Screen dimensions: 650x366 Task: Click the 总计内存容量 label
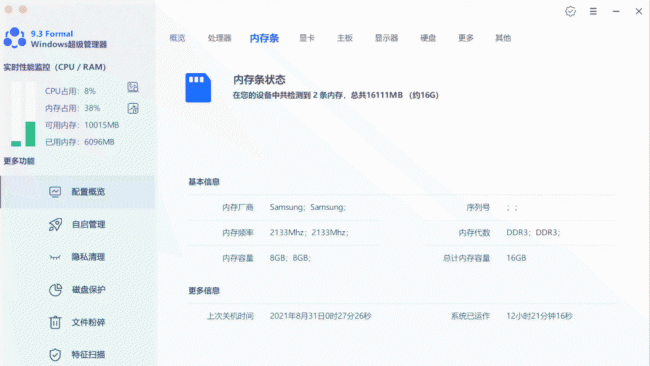pos(466,258)
